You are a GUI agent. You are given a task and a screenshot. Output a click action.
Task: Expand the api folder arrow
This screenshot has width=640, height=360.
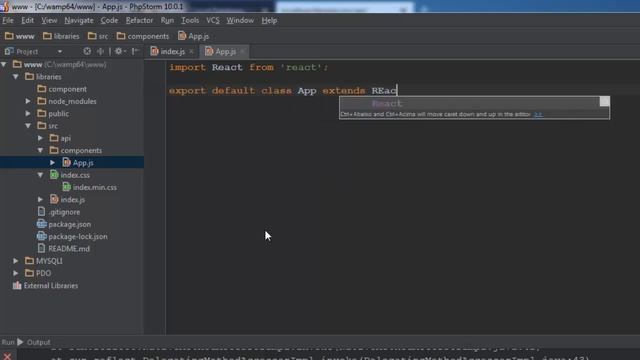tap(40, 138)
